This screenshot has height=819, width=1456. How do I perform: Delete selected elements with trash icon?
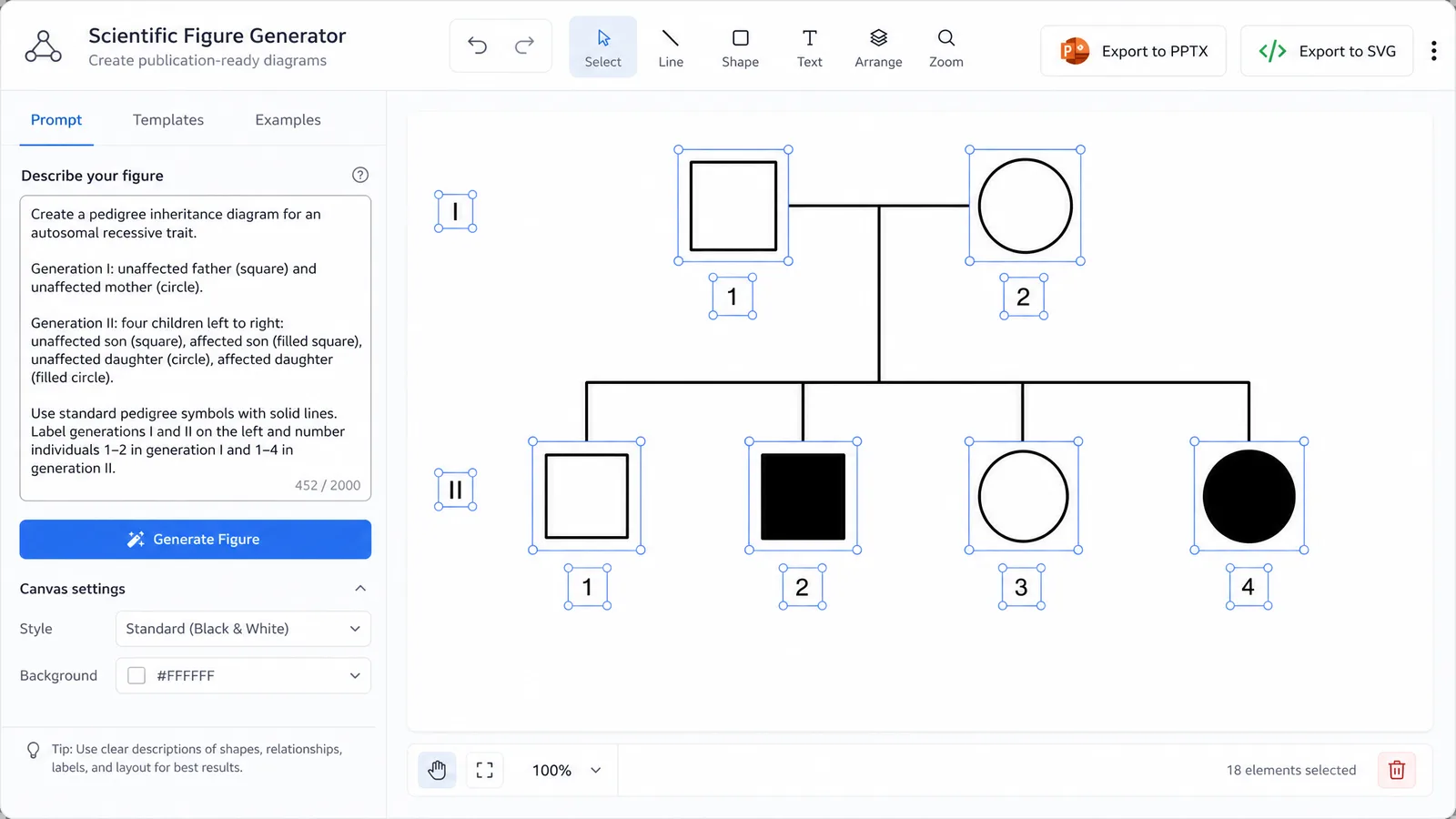click(x=1397, y=770)
